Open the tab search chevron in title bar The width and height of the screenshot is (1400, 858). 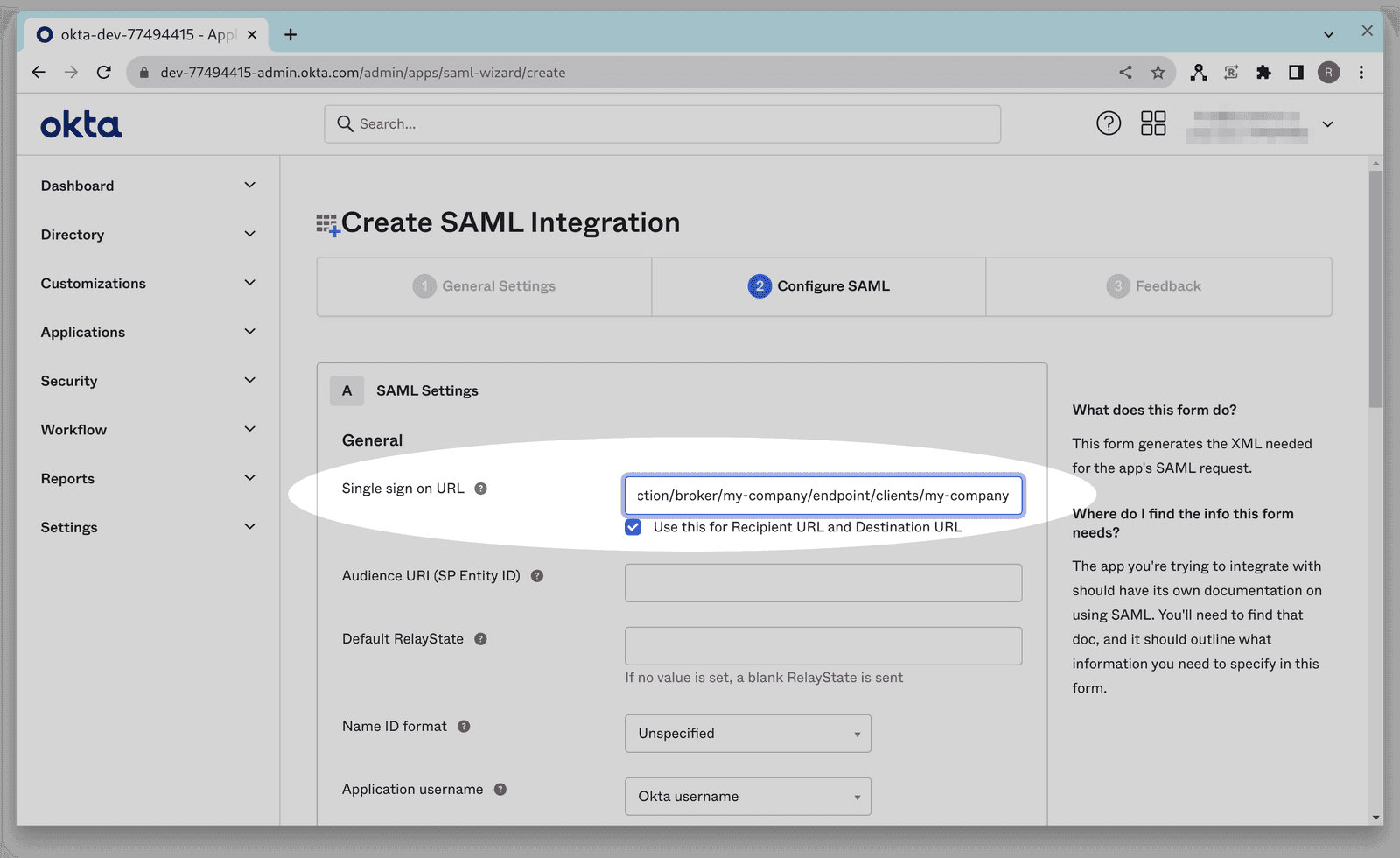click(1328, 35)
